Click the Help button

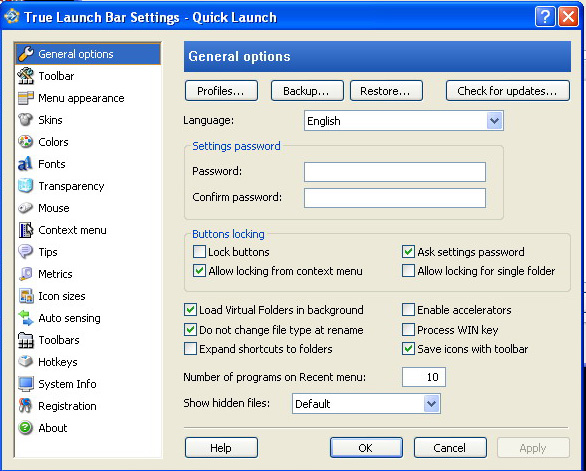[x=221, y=448]
